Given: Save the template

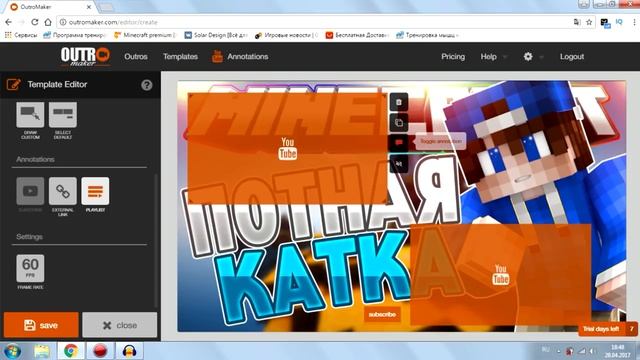Looking at the screenshot, I should [x=41, y=325].
